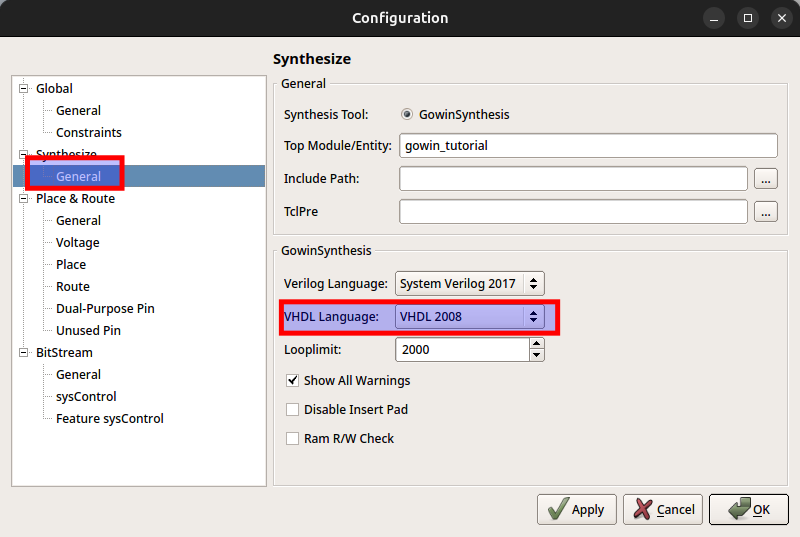800x537 pixels.
Task: Open the Place settings page
Action: [71, 265]
